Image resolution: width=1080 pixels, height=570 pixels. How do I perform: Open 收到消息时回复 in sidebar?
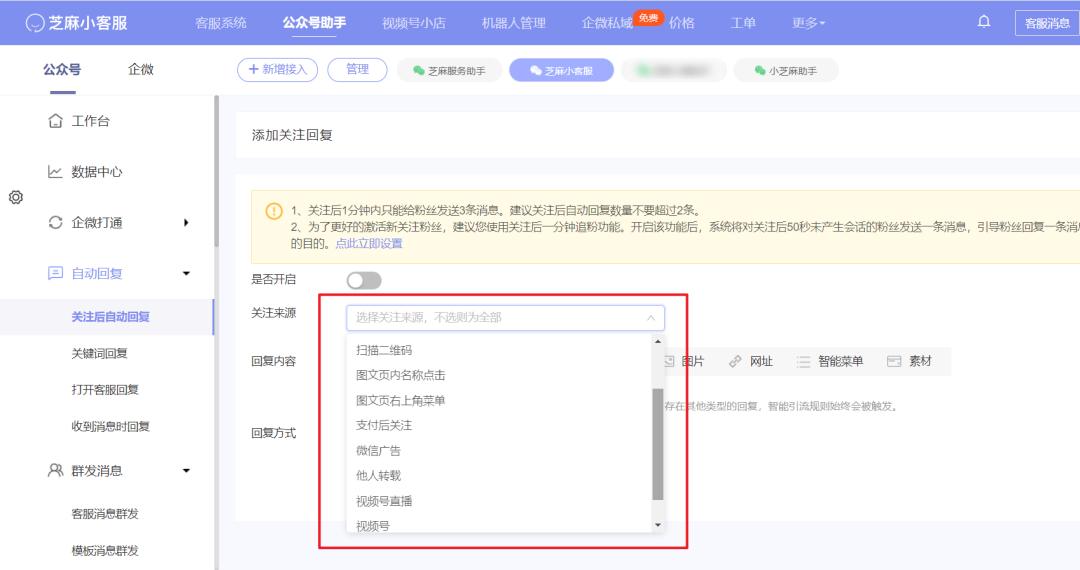pyautogui.click(x=110, y=426)
